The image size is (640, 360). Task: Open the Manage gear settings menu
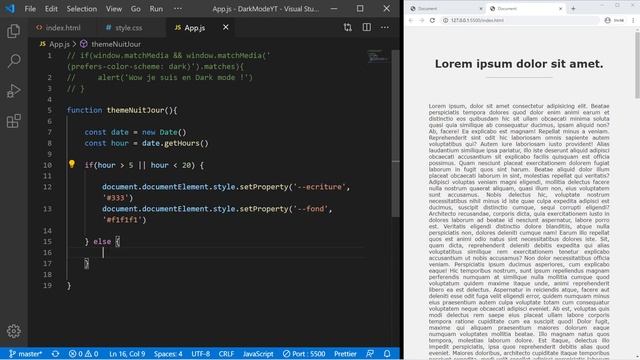tap(13, 331)
